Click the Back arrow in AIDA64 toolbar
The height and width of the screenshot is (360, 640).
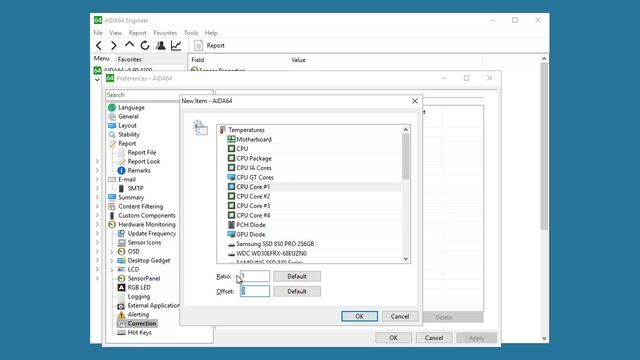click(99, 46)
